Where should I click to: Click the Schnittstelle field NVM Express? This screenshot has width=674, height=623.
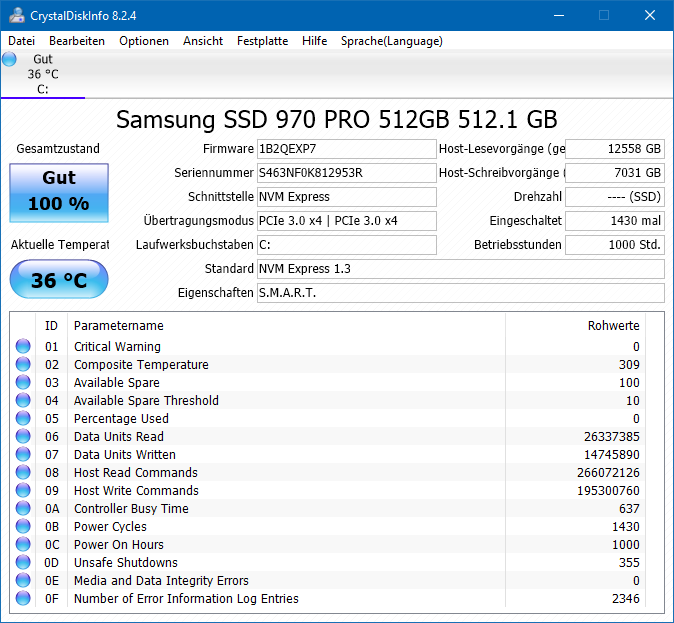coord(347,197)
